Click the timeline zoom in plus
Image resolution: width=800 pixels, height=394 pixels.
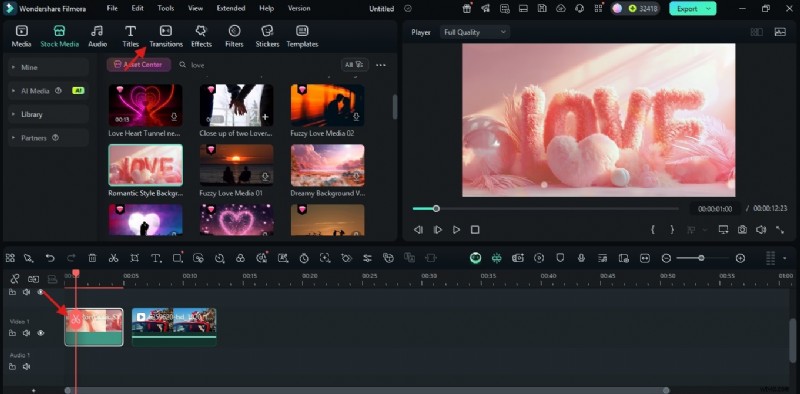coord(740,258)
